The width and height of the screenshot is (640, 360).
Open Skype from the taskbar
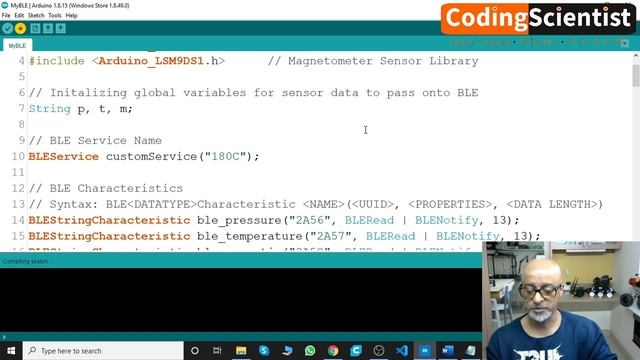point(264,351)
